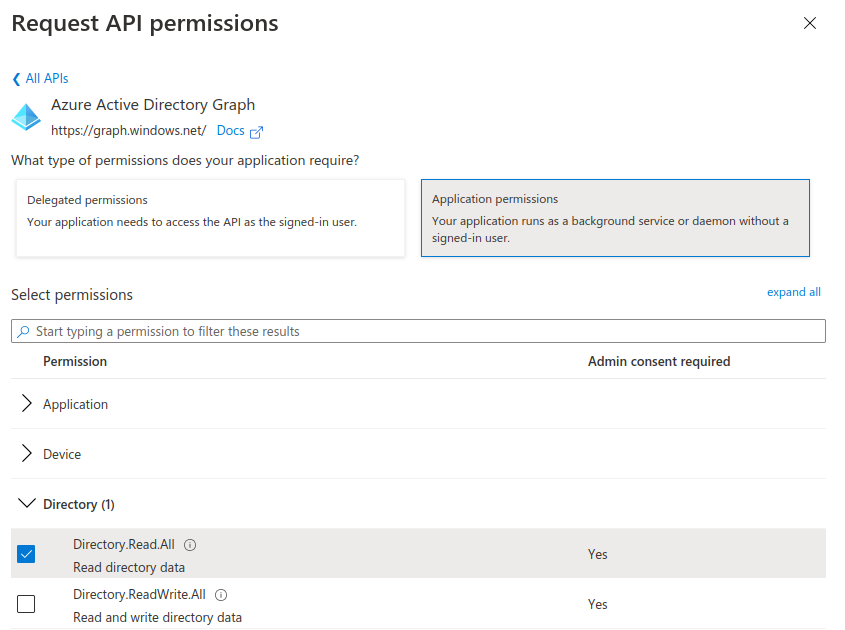Screen dimensions: 845x630
Task: Click info icon next to Directory.Read.All
Action: pyautogui.click(x=190, y=545)
